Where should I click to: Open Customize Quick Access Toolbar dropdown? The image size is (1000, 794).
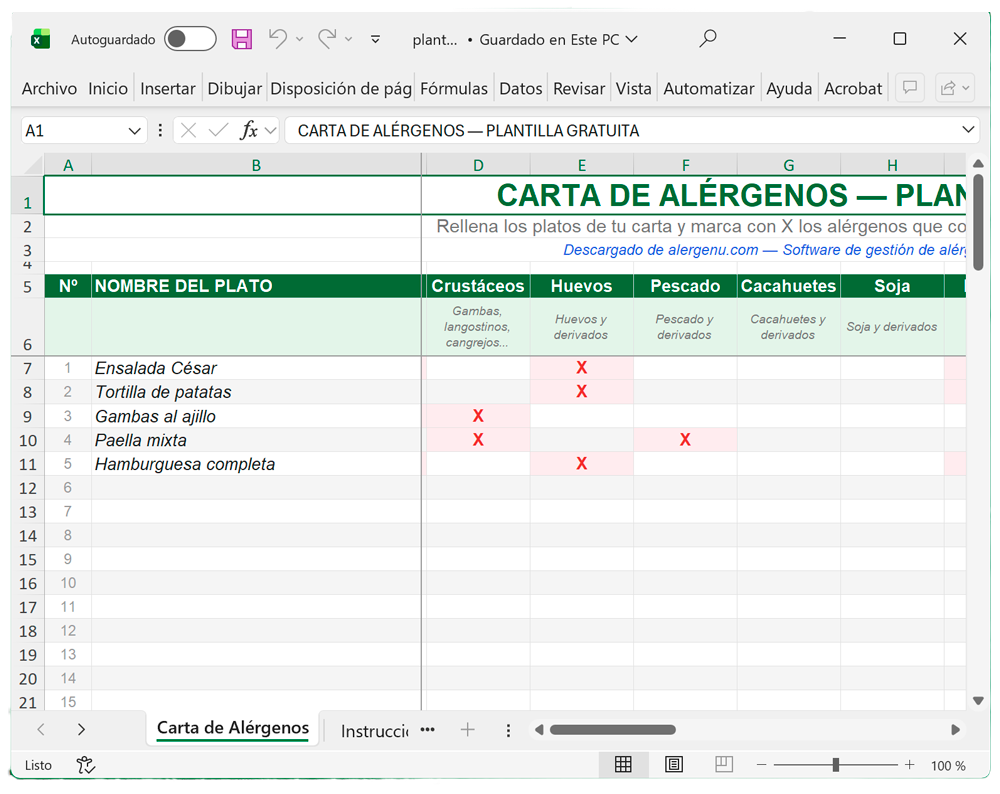375,39
